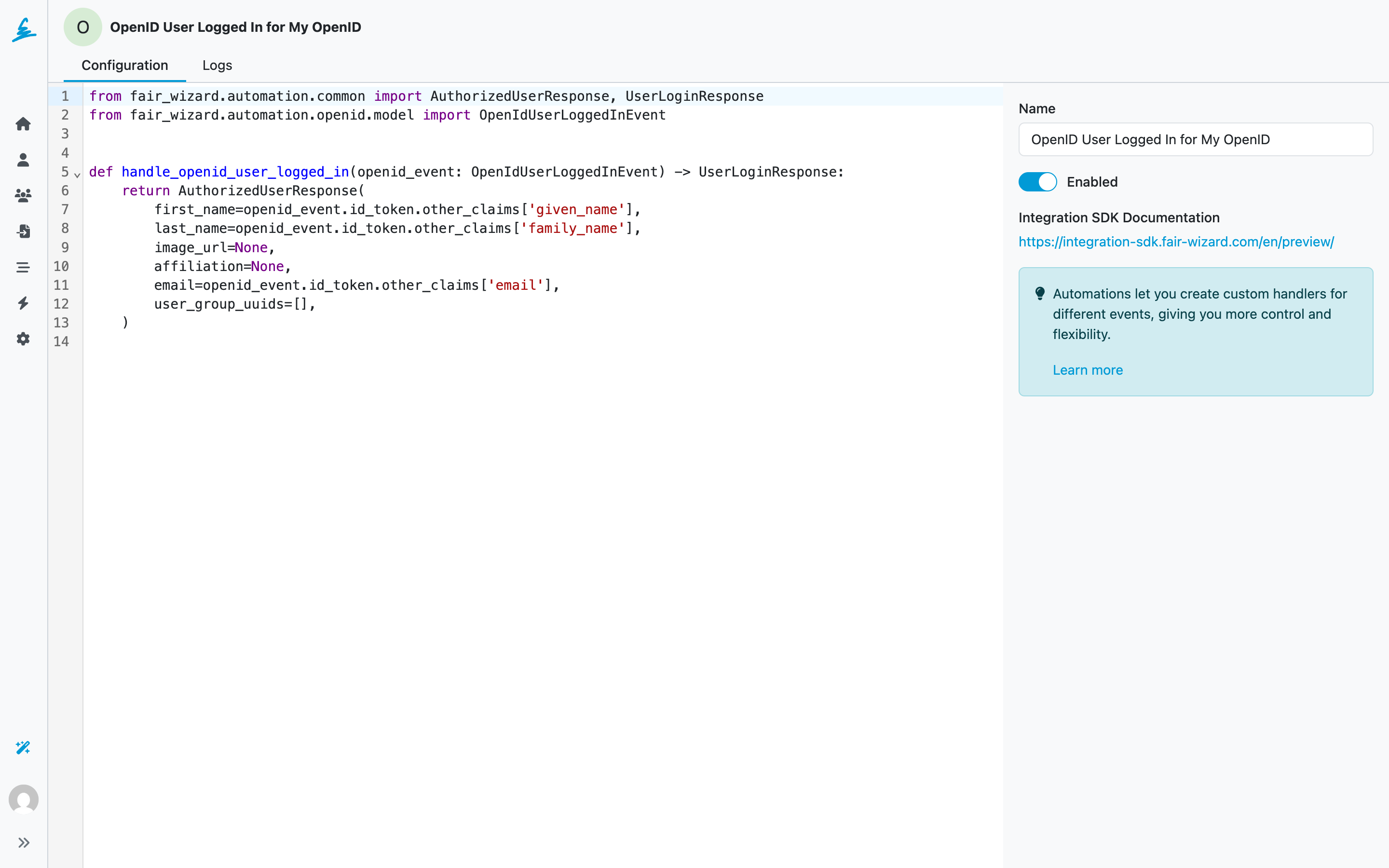Go to the Dashboard home icon
1389x868 pixels.
pyautogui.click(x=23, y=123)
